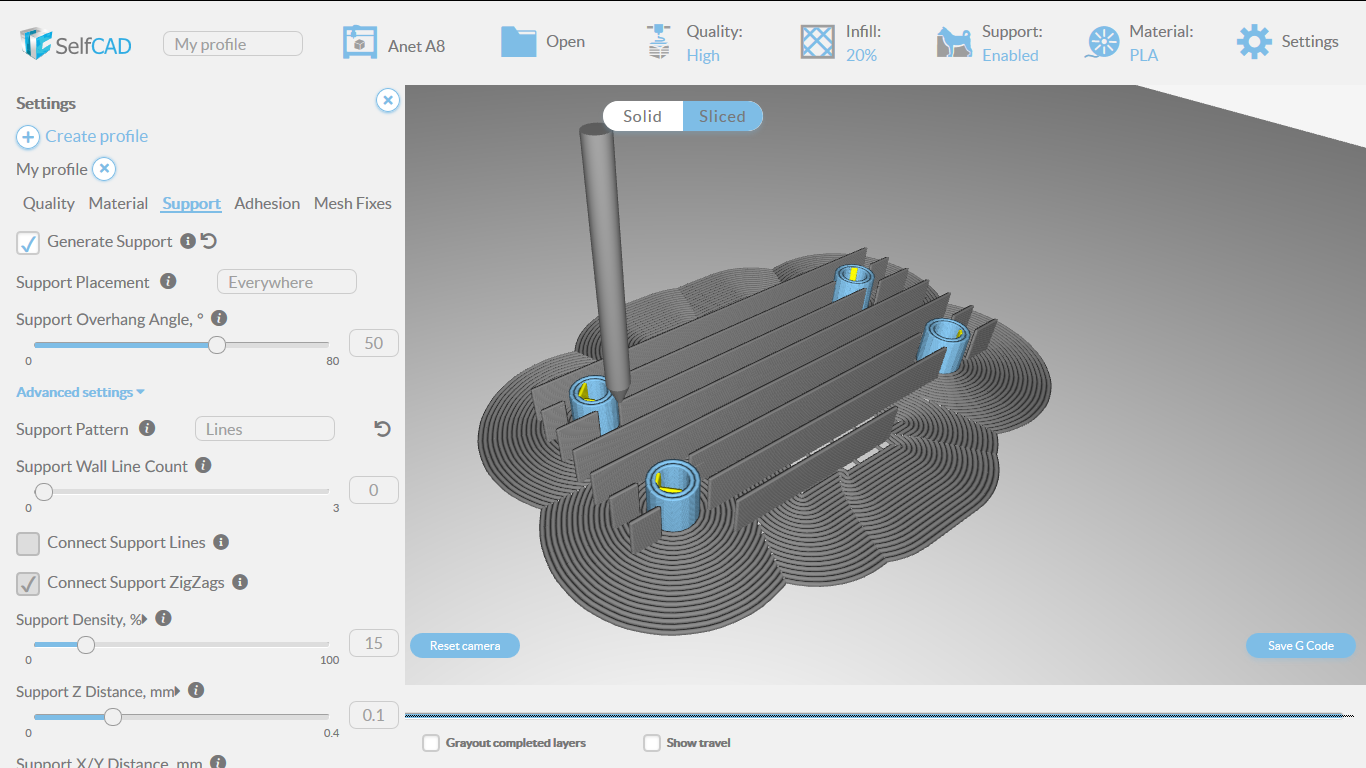Image resolution: width=1366 pixels, height=768 pixels.
Task: Show info for Generate Support
Action: 187,241
